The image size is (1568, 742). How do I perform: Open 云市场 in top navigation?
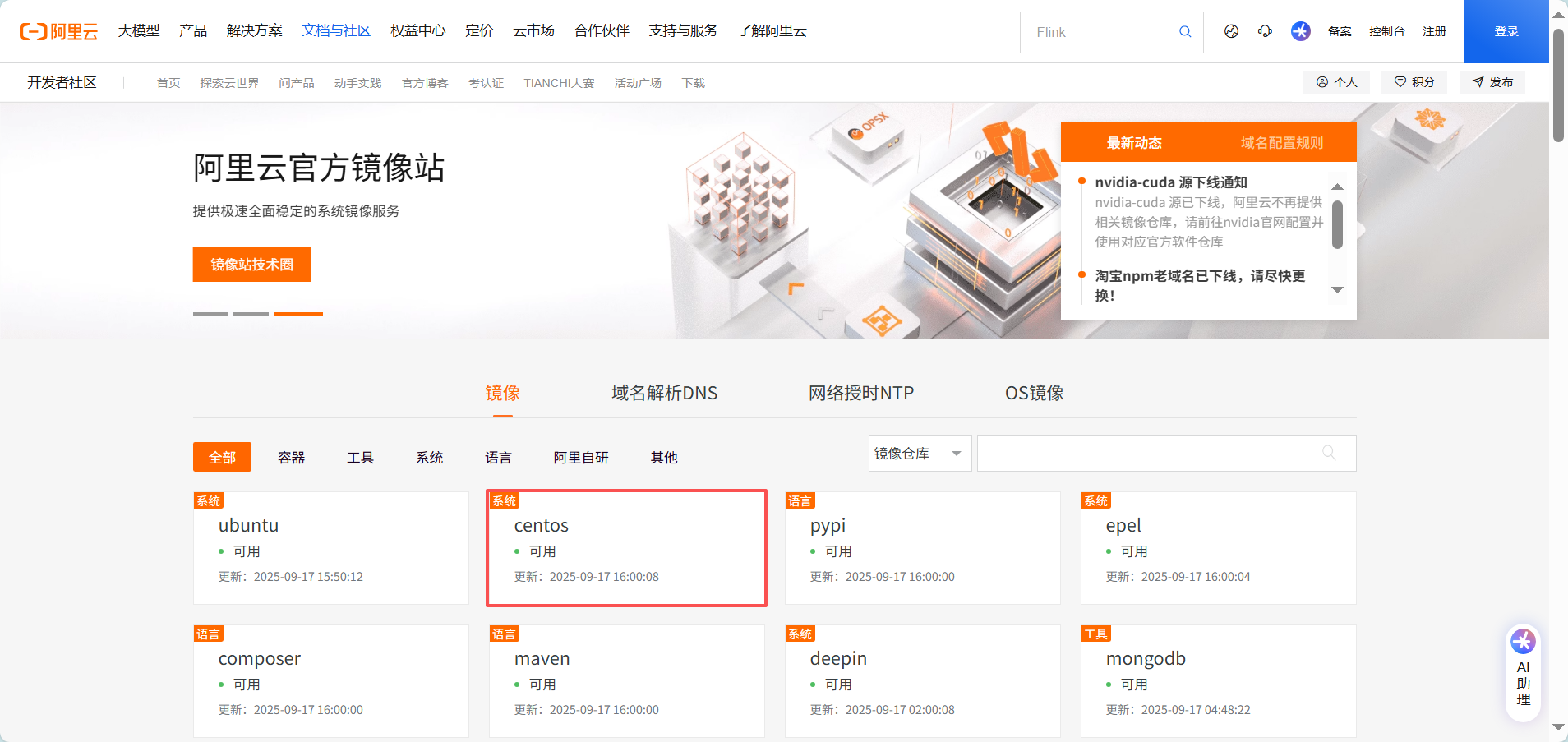(533, 31)
